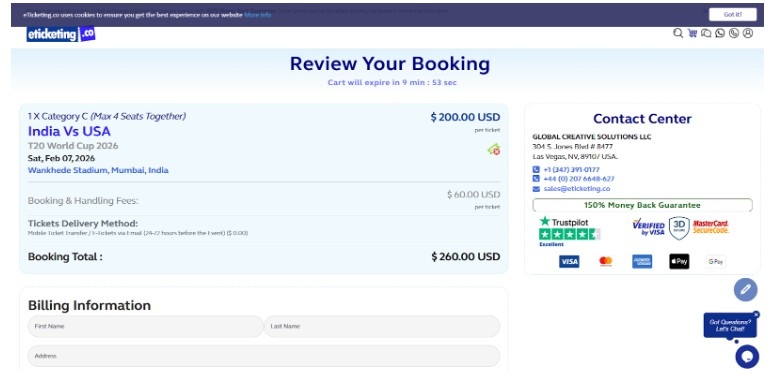Click the 3D Secure shield badge

pos(679,228)
